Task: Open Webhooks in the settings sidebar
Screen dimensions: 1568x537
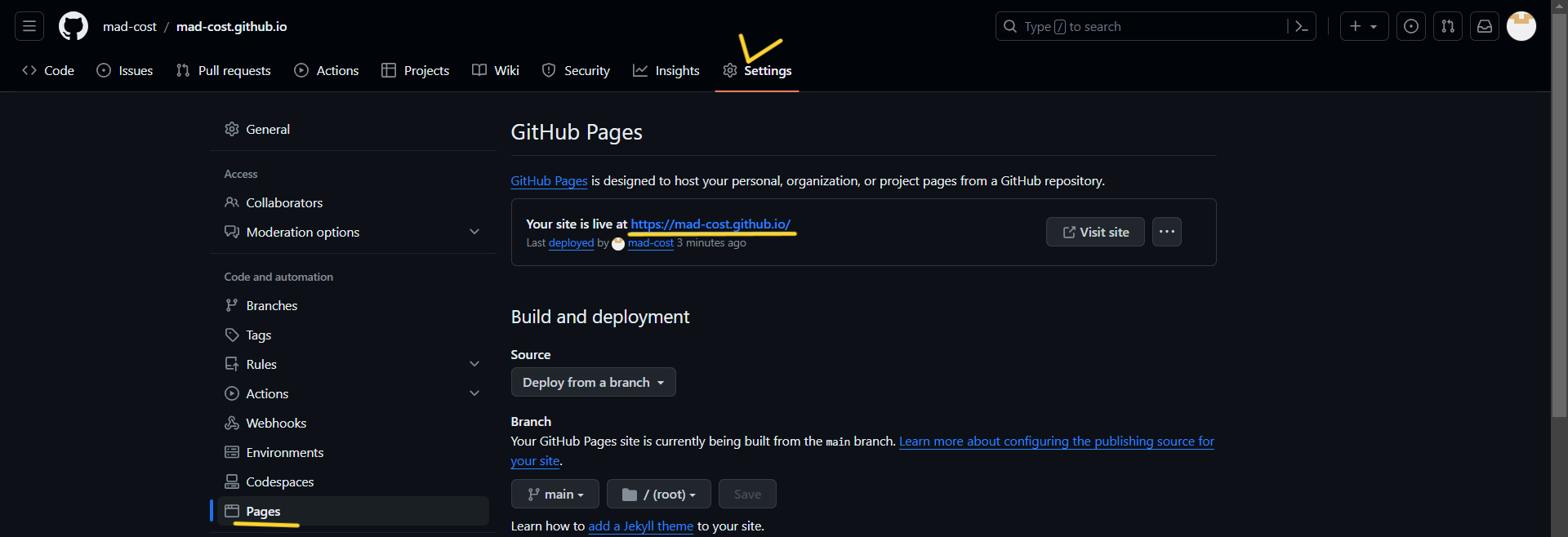Action: (276, 423)
